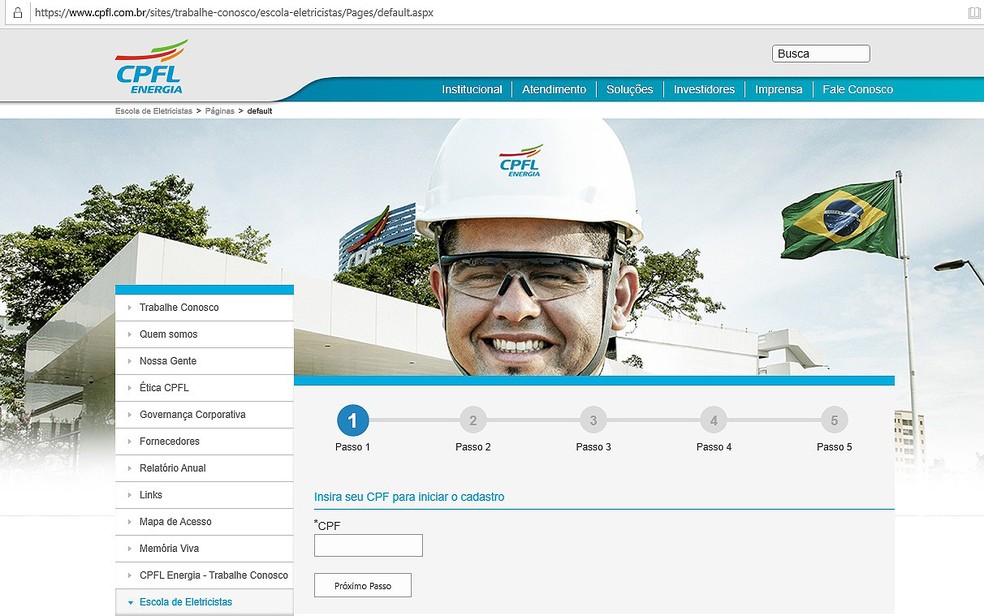Open Fornecedores in the sidebar

(205, 442)
